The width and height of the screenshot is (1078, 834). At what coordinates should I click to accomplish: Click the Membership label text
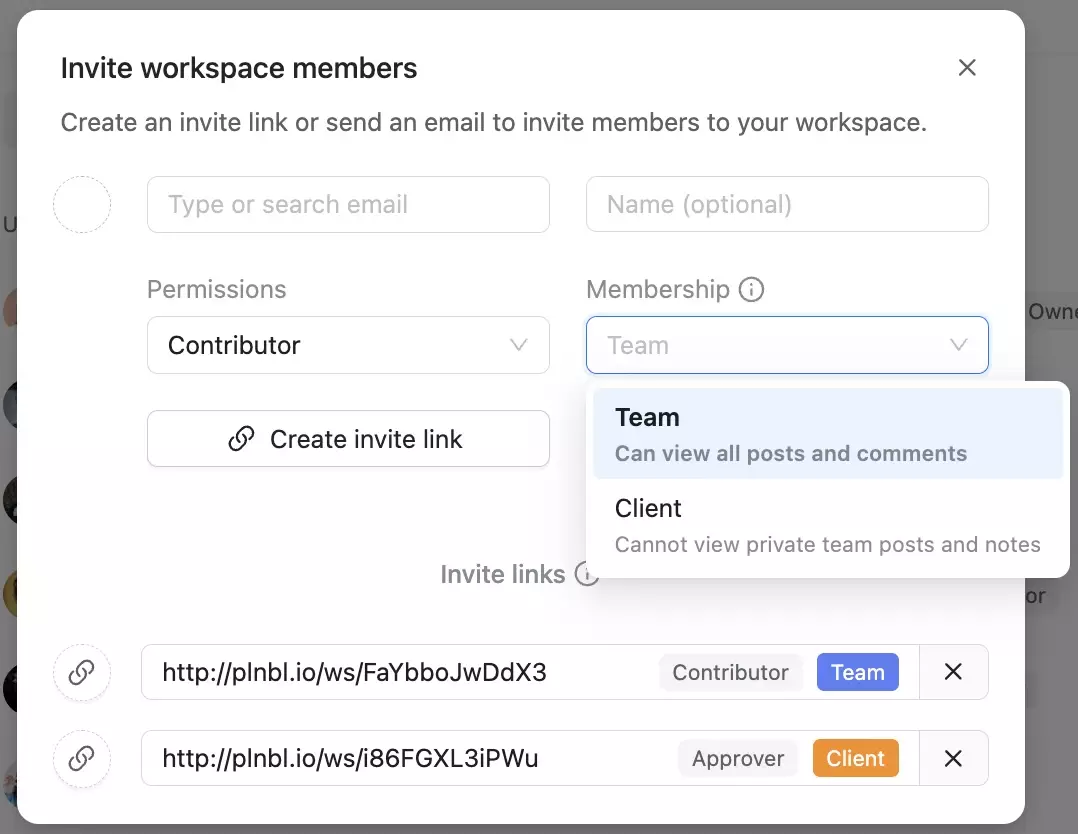(658, 289)
